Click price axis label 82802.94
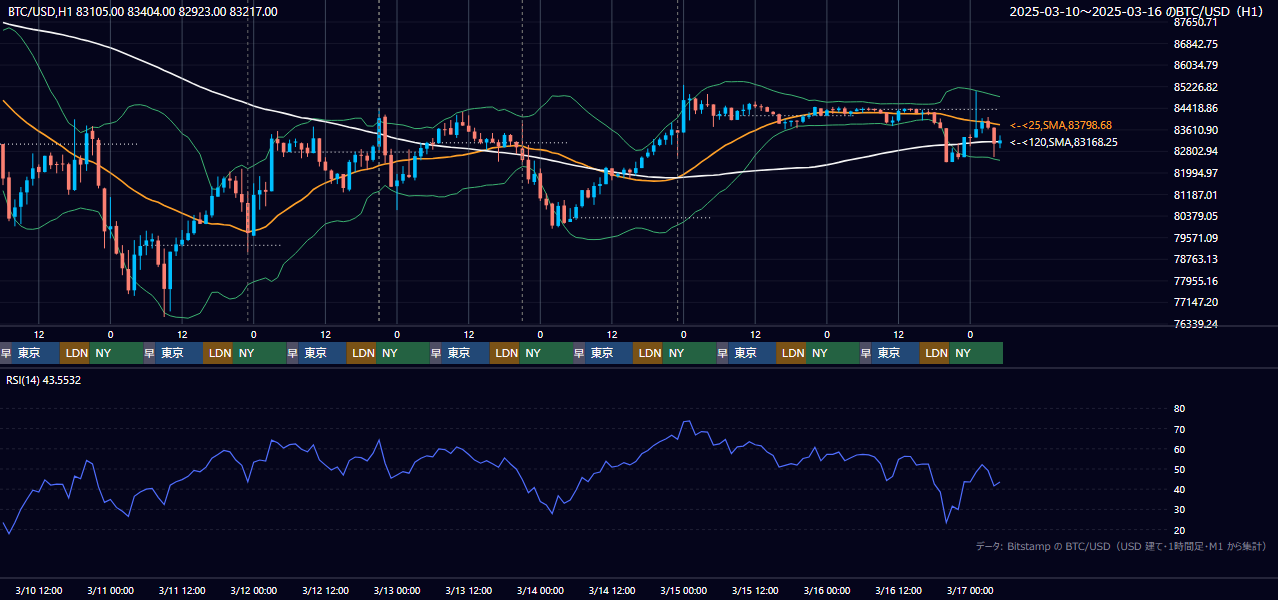The height and width of the screenshot is (600, 1278). tap(1196, 151)
